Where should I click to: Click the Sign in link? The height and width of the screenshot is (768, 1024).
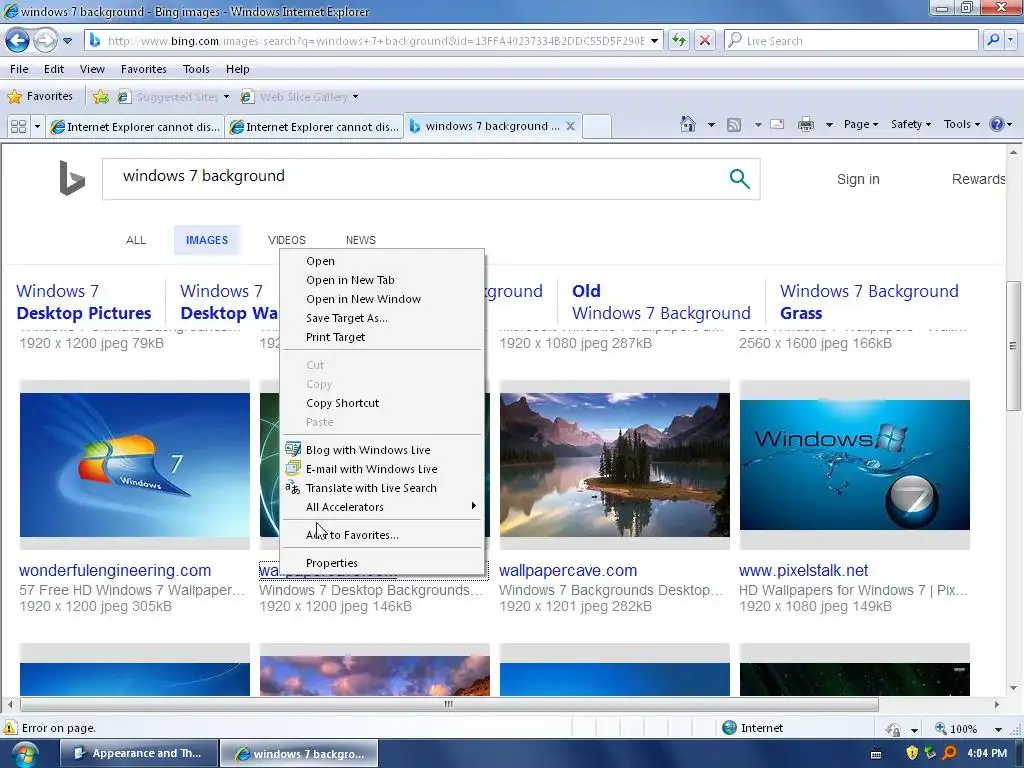[858, 179]
